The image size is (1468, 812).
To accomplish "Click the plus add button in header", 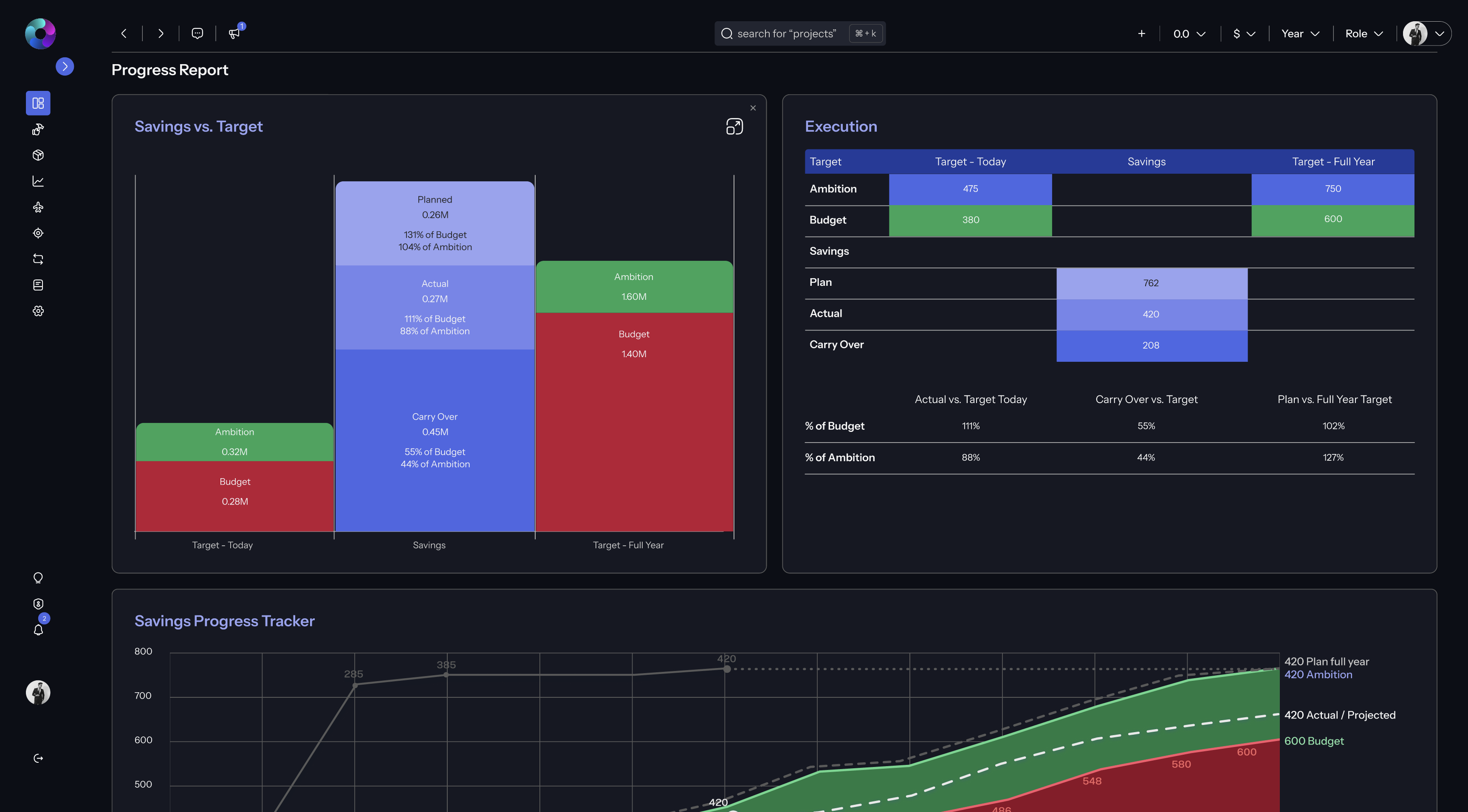I will coord(1141,34).
